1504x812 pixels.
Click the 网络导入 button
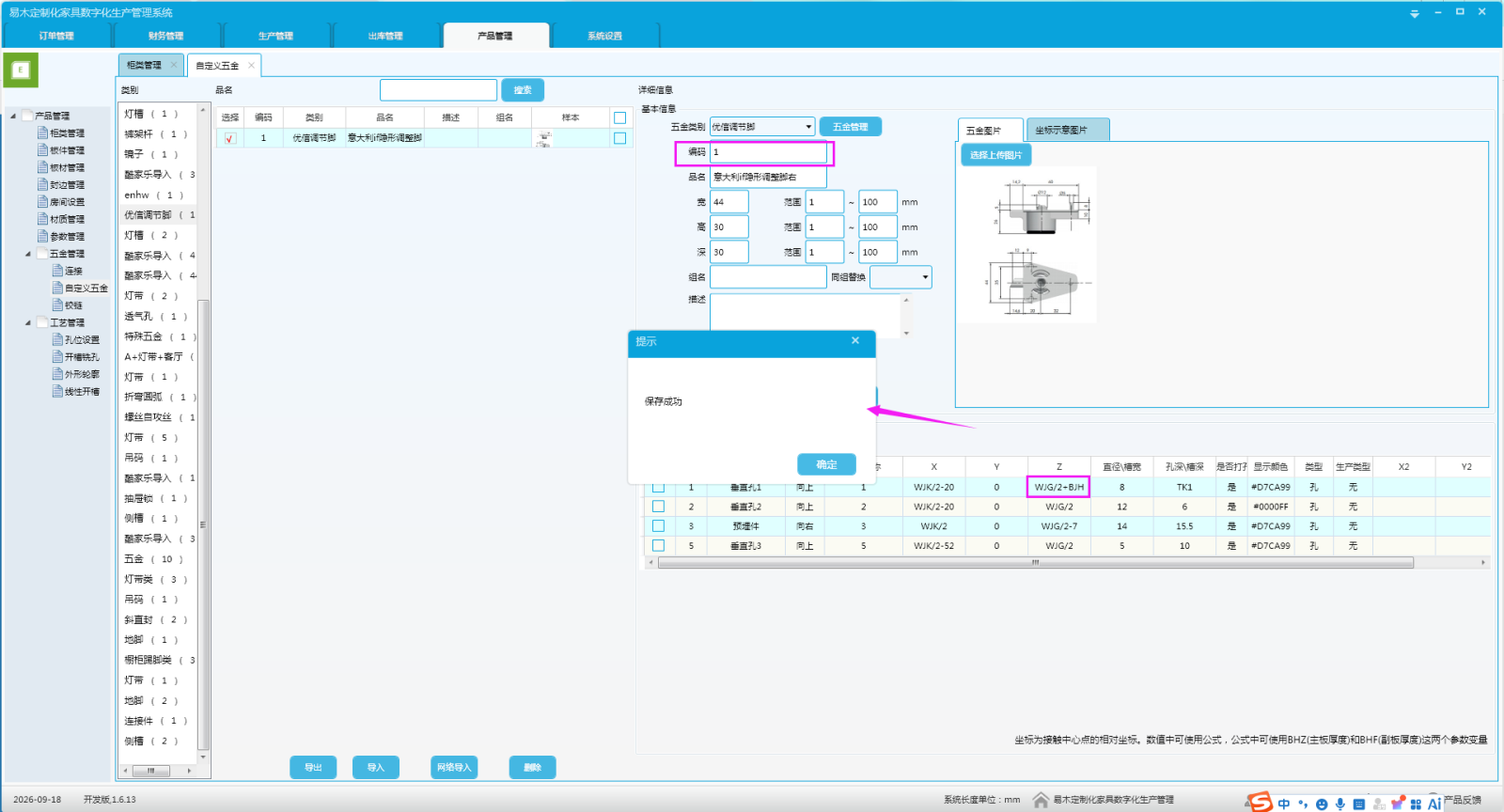[x=454, y=768]
